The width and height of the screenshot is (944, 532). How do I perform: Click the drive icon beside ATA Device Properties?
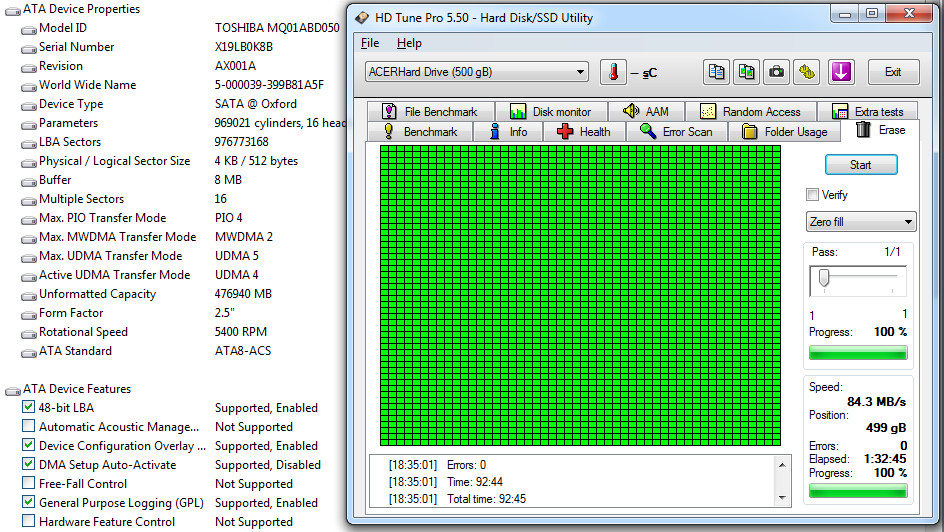point(13,10)
